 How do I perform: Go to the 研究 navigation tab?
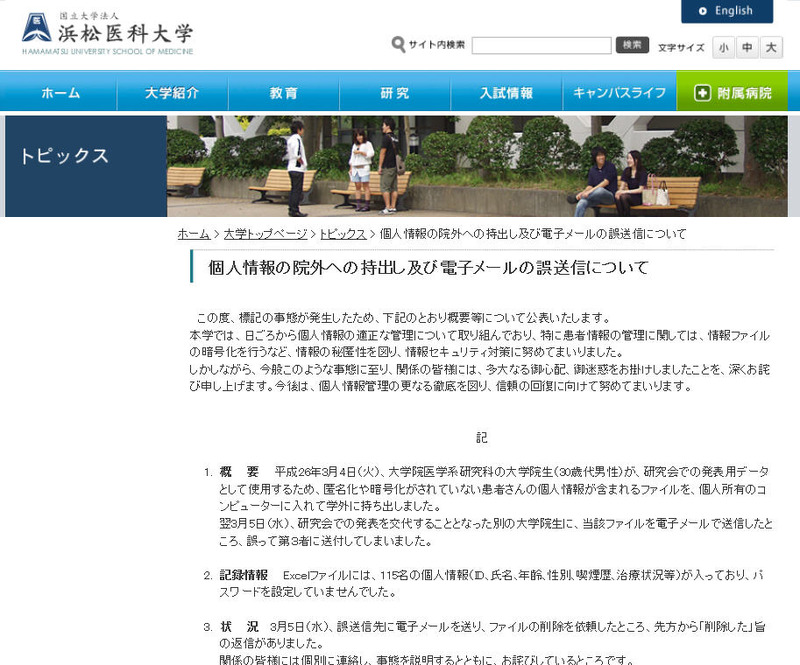[395, 93]
